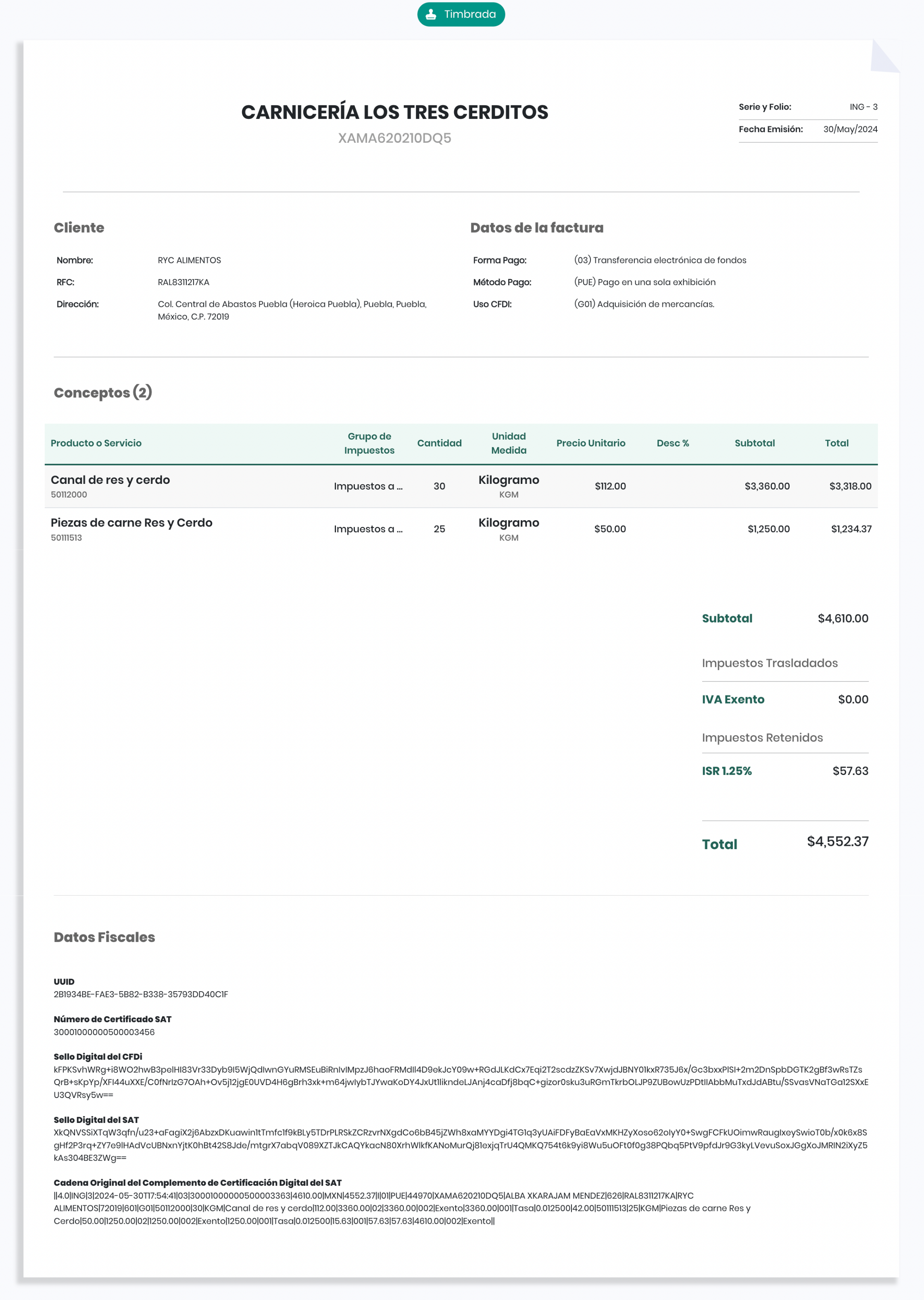Screen dimensions: 924x1300
Task: Select the client name RYC ALIMENTOS
Action: point(190,260)
